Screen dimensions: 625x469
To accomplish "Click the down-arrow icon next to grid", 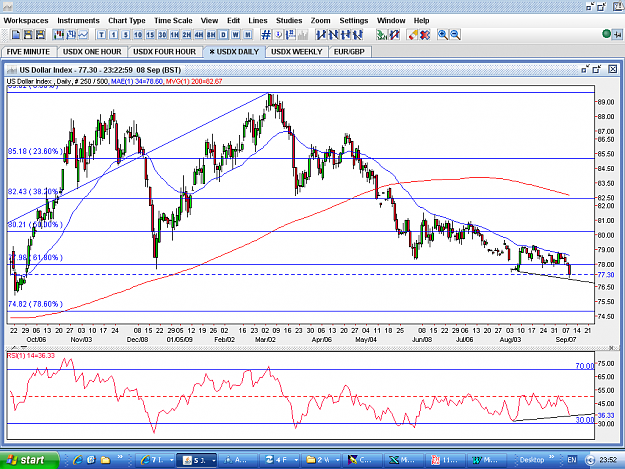I will pos(279,35).
